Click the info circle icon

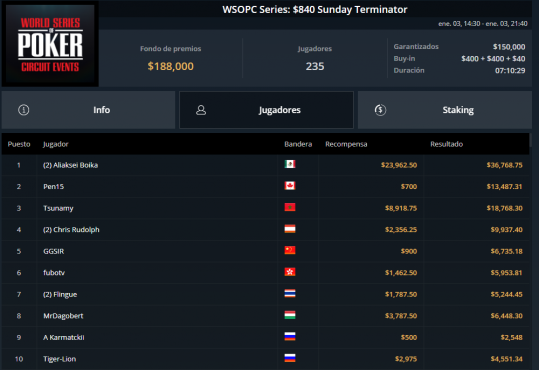[24, 110]
